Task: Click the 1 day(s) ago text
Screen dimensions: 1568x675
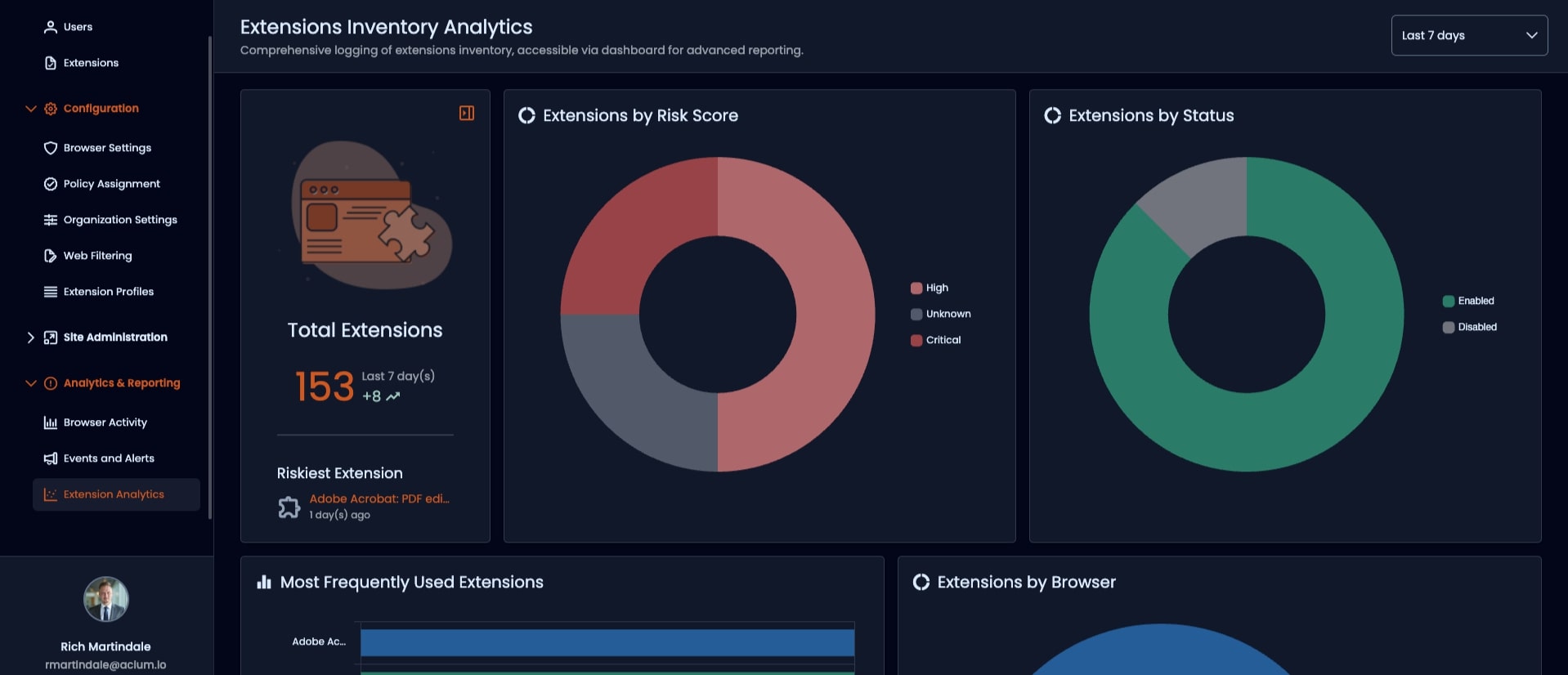Action: [339, 515]
